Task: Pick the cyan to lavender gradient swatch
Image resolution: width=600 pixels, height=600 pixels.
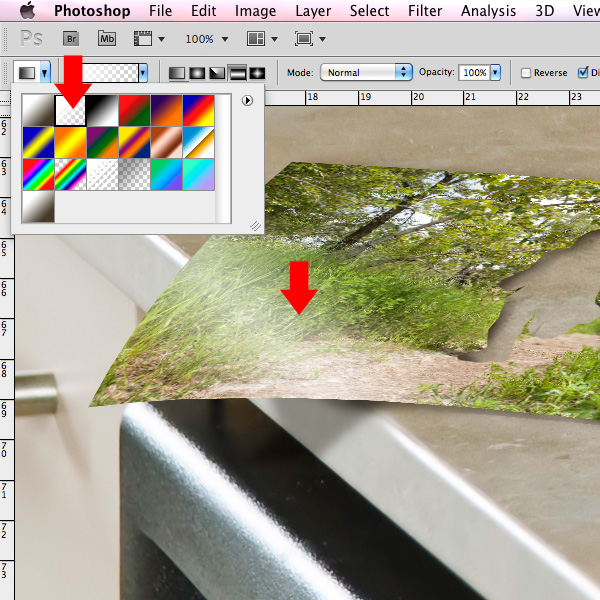Action: pyautogui.click(x=199, y=174)
